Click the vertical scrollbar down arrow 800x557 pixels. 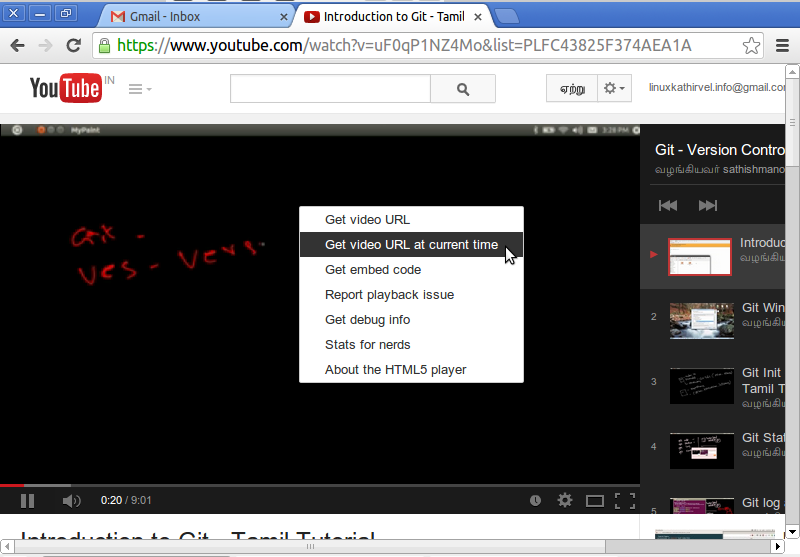pyautogui.click(x=792, y=532)
